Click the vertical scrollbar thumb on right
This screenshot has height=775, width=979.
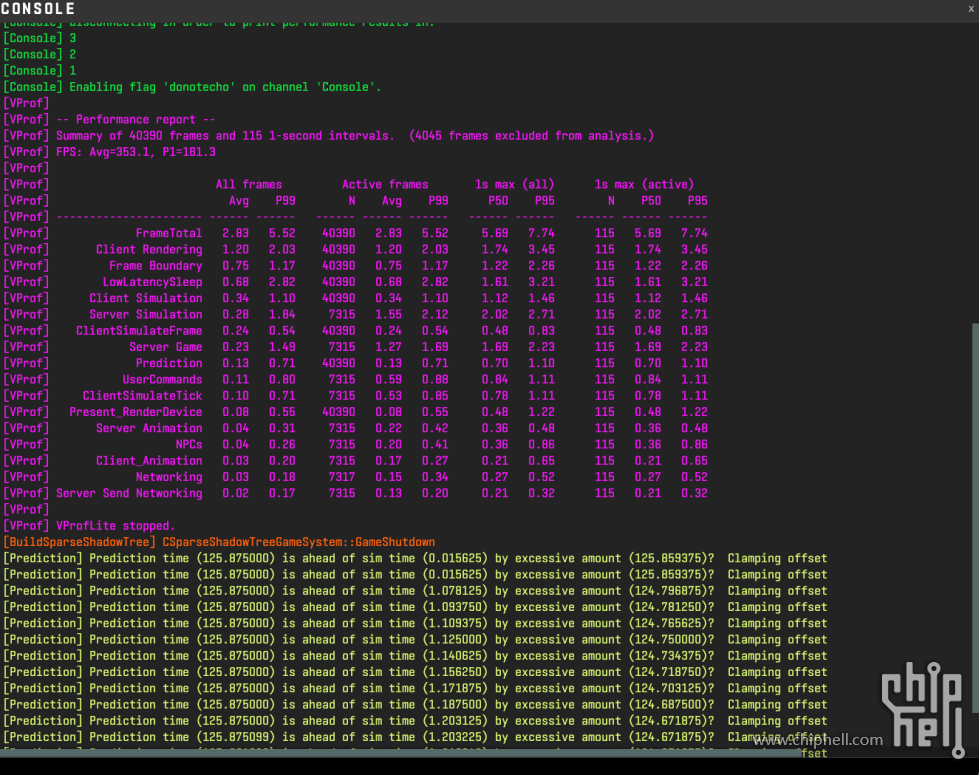[973, 520]
